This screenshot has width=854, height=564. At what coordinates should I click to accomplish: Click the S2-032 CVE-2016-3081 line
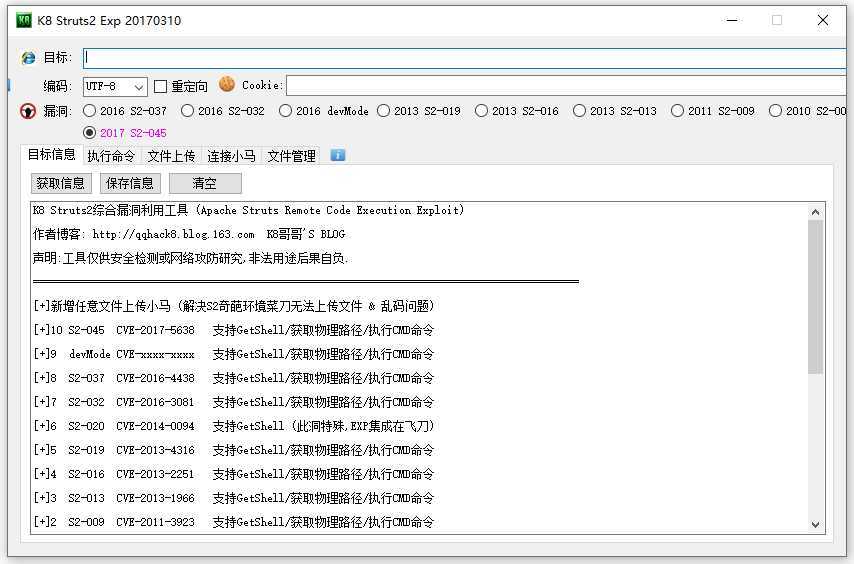click(x=234, y=402)
